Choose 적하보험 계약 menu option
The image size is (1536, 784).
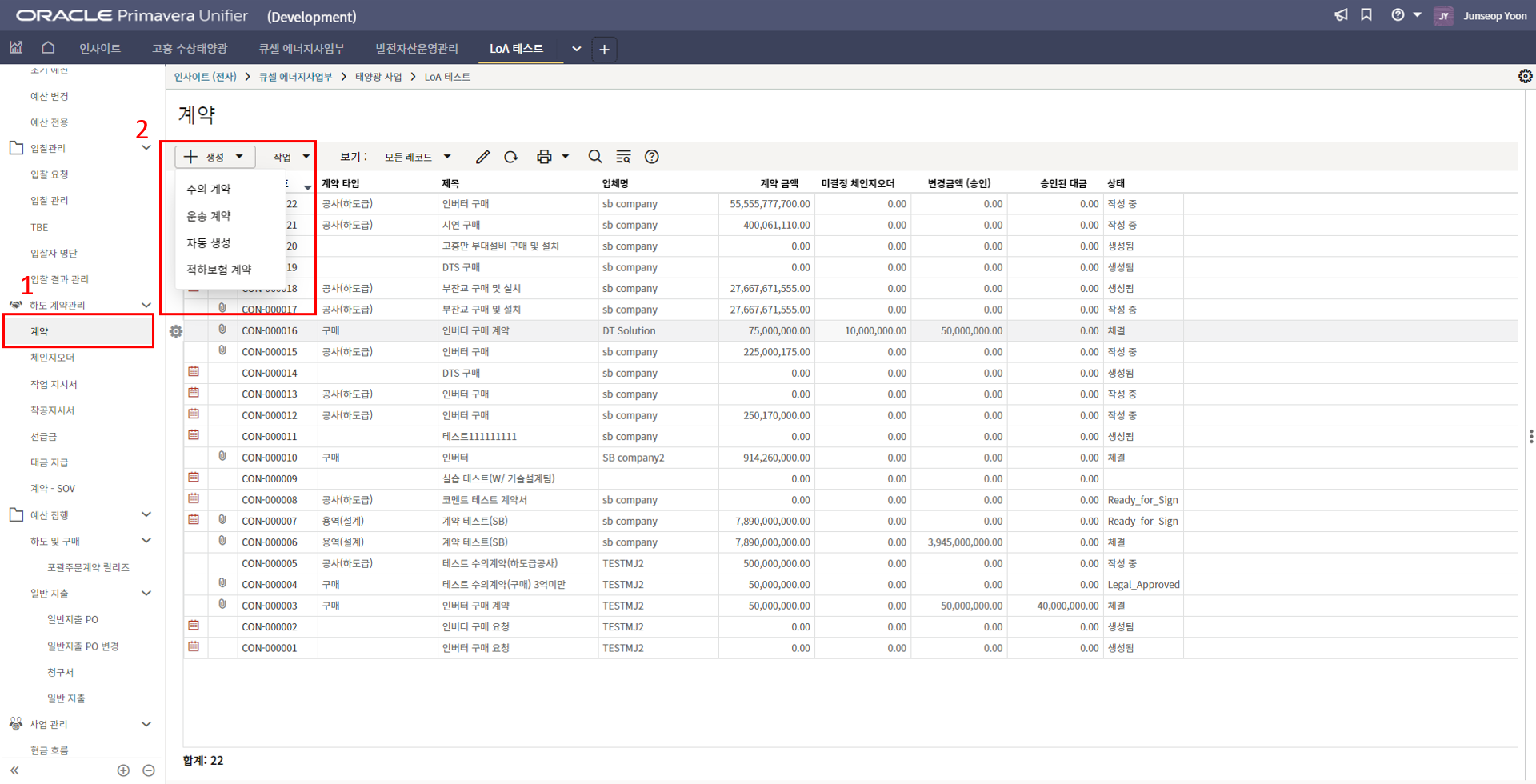point(218,270)
